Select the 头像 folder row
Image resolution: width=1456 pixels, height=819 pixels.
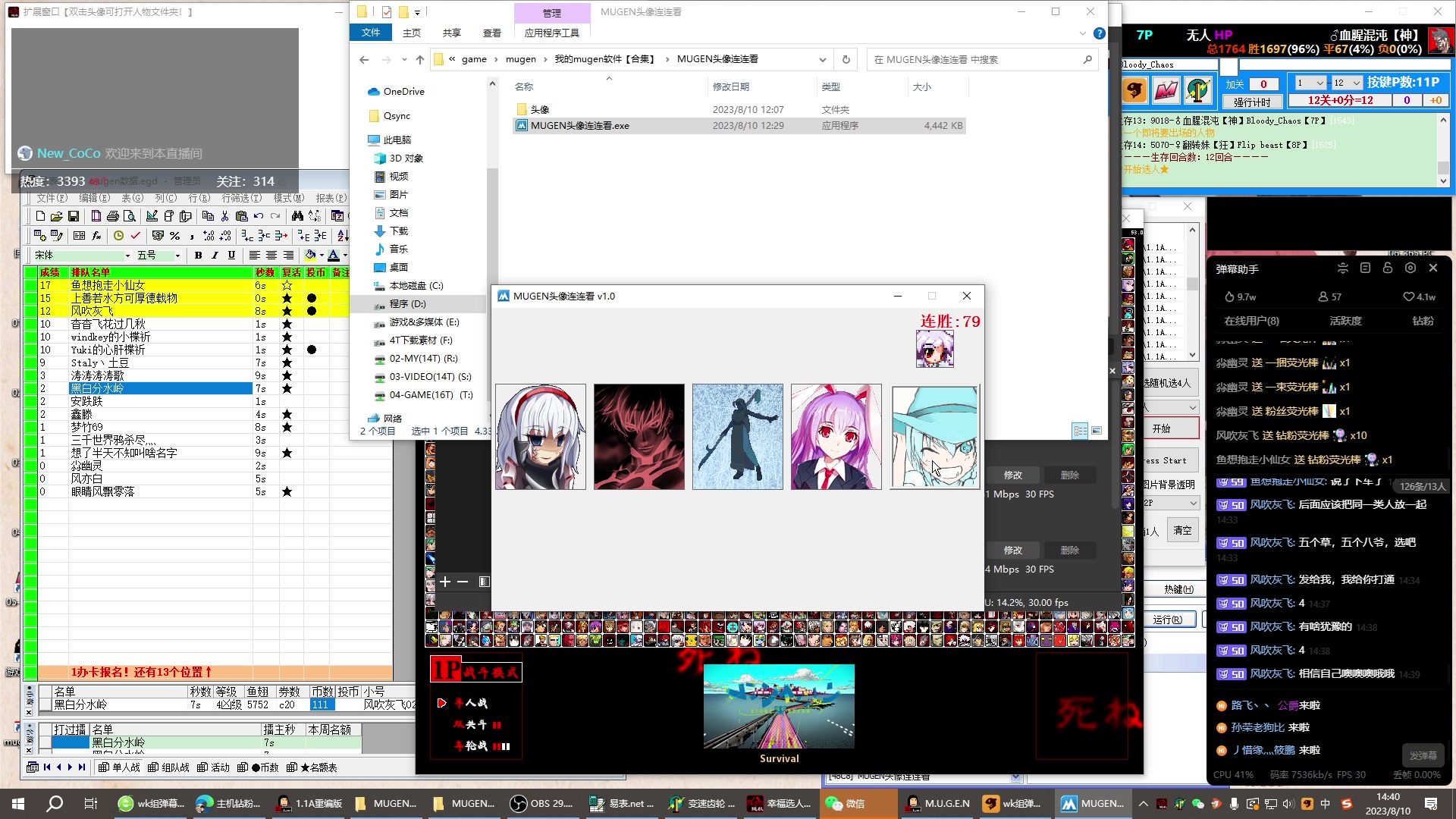click(739, 109)
